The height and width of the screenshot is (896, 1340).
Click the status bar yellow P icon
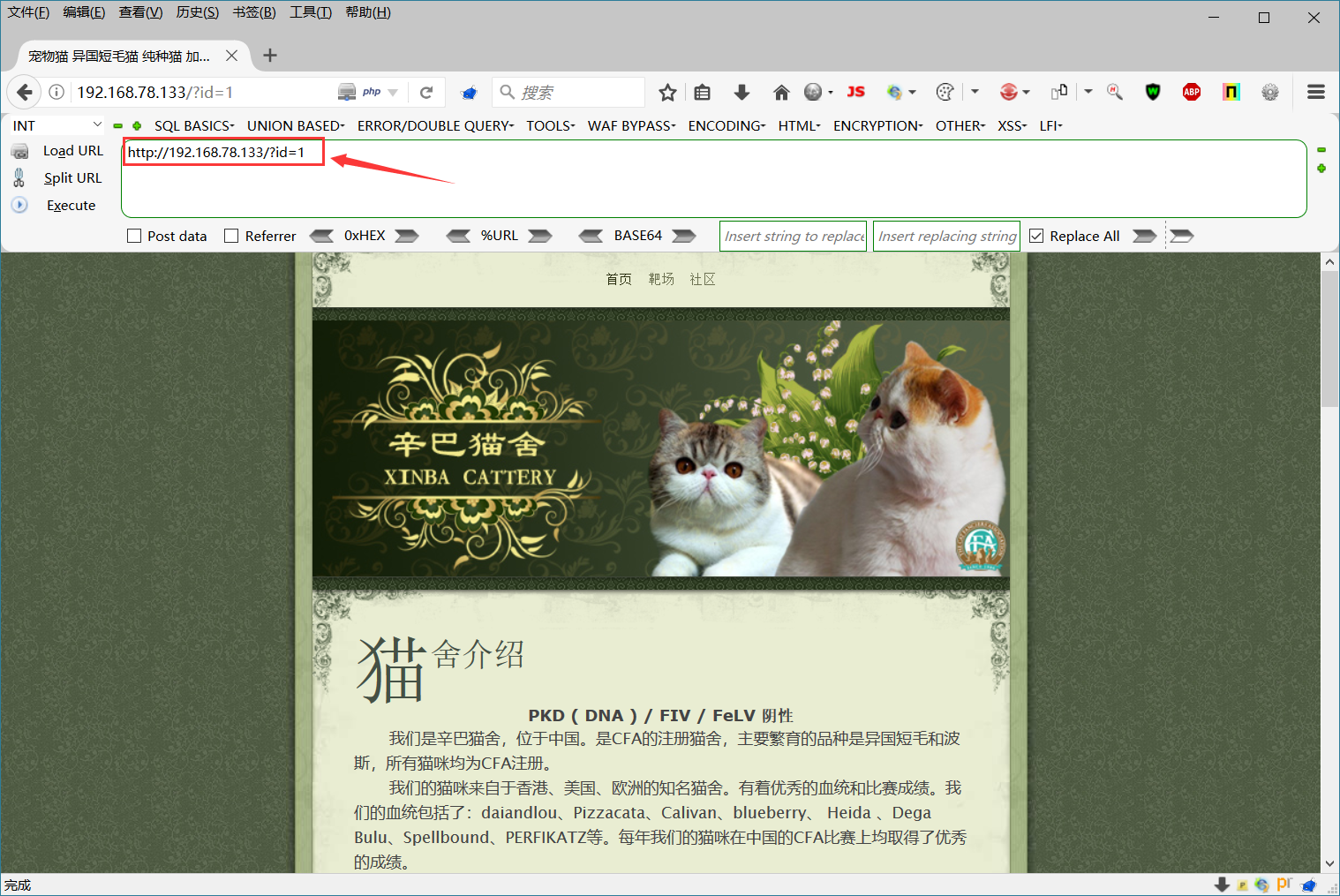1243,885
